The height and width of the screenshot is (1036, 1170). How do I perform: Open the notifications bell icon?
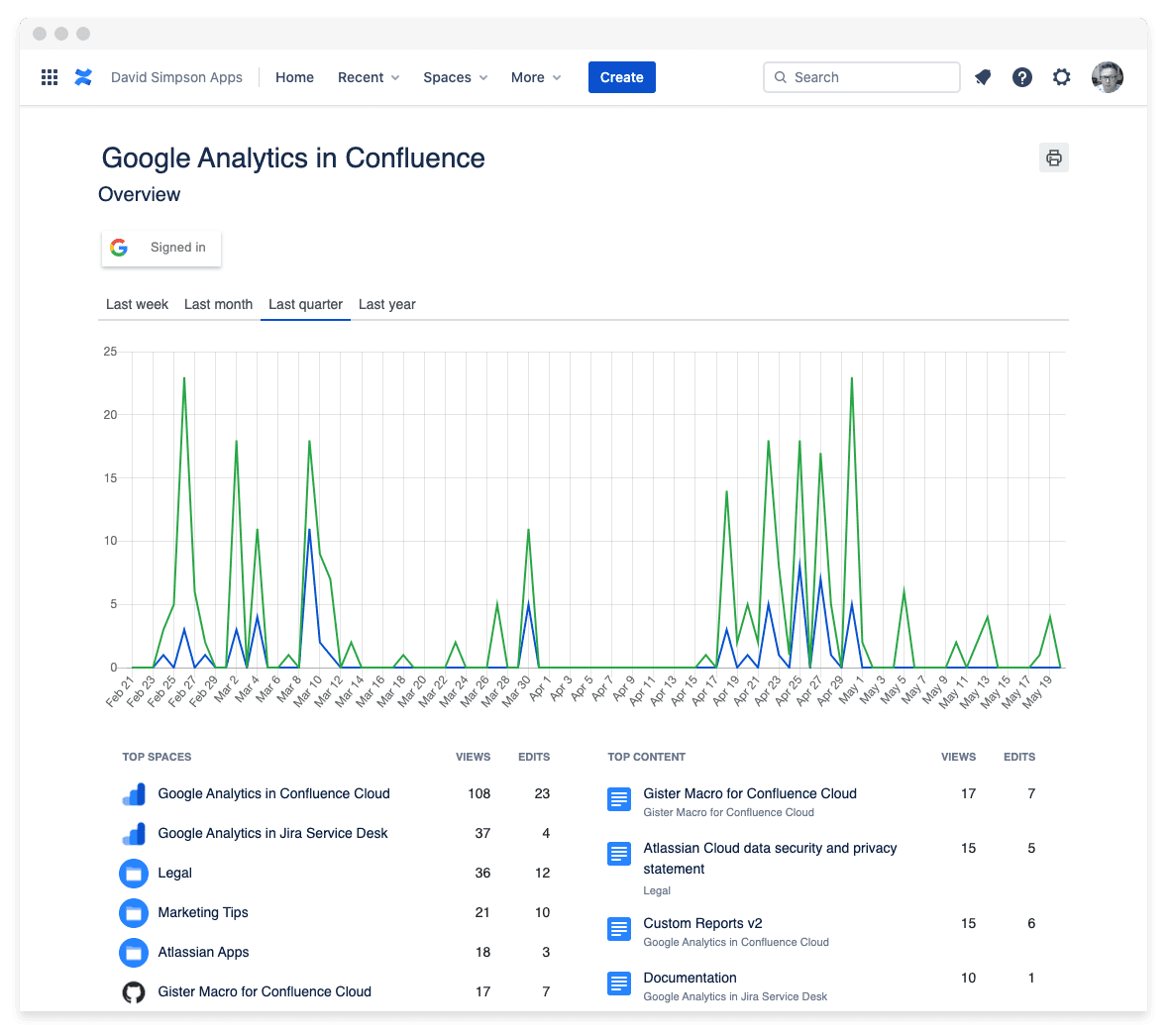pos(983,77)
